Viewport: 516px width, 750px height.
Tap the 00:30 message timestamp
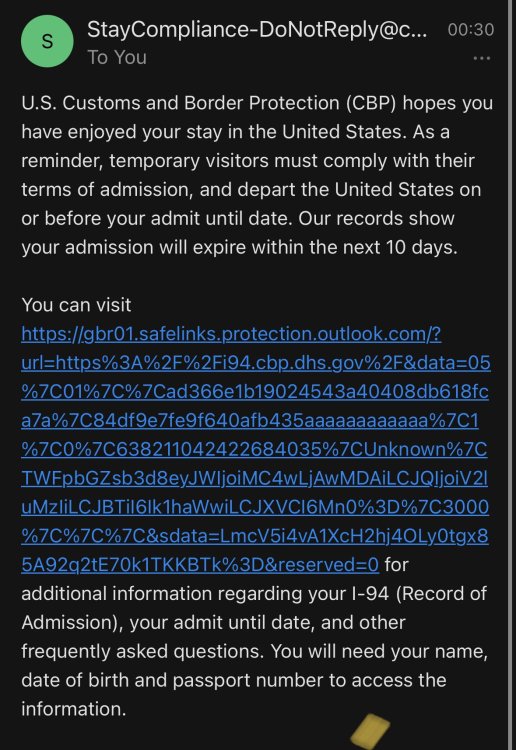click(x=471, y=30)
